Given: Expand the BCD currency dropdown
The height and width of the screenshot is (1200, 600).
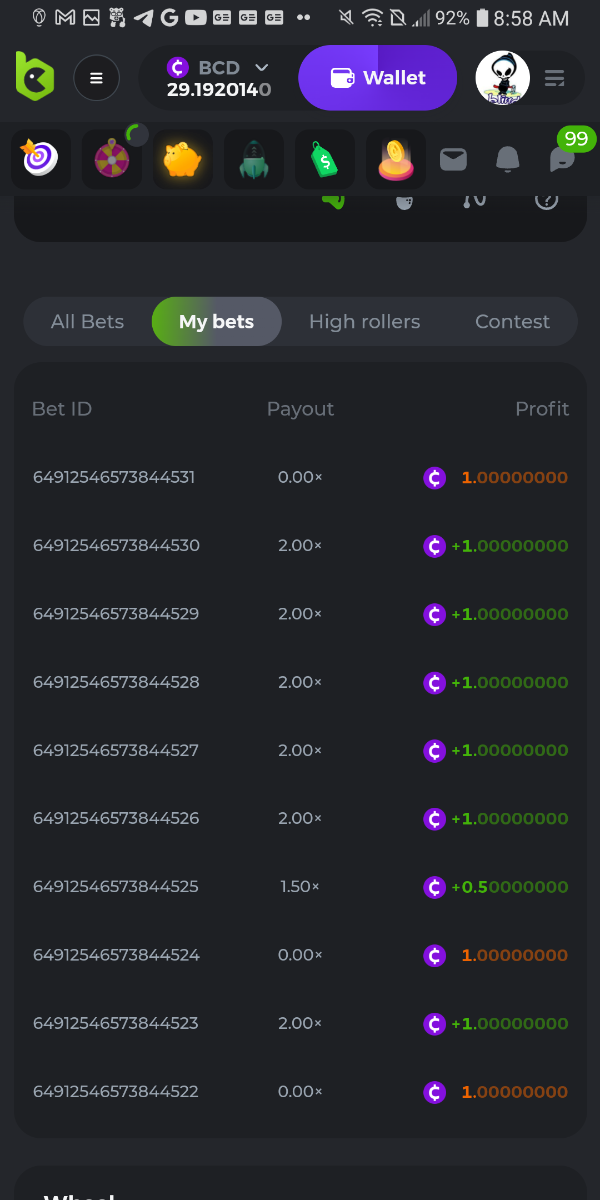Looking at the screenshot, I should (x=261, y=67).
